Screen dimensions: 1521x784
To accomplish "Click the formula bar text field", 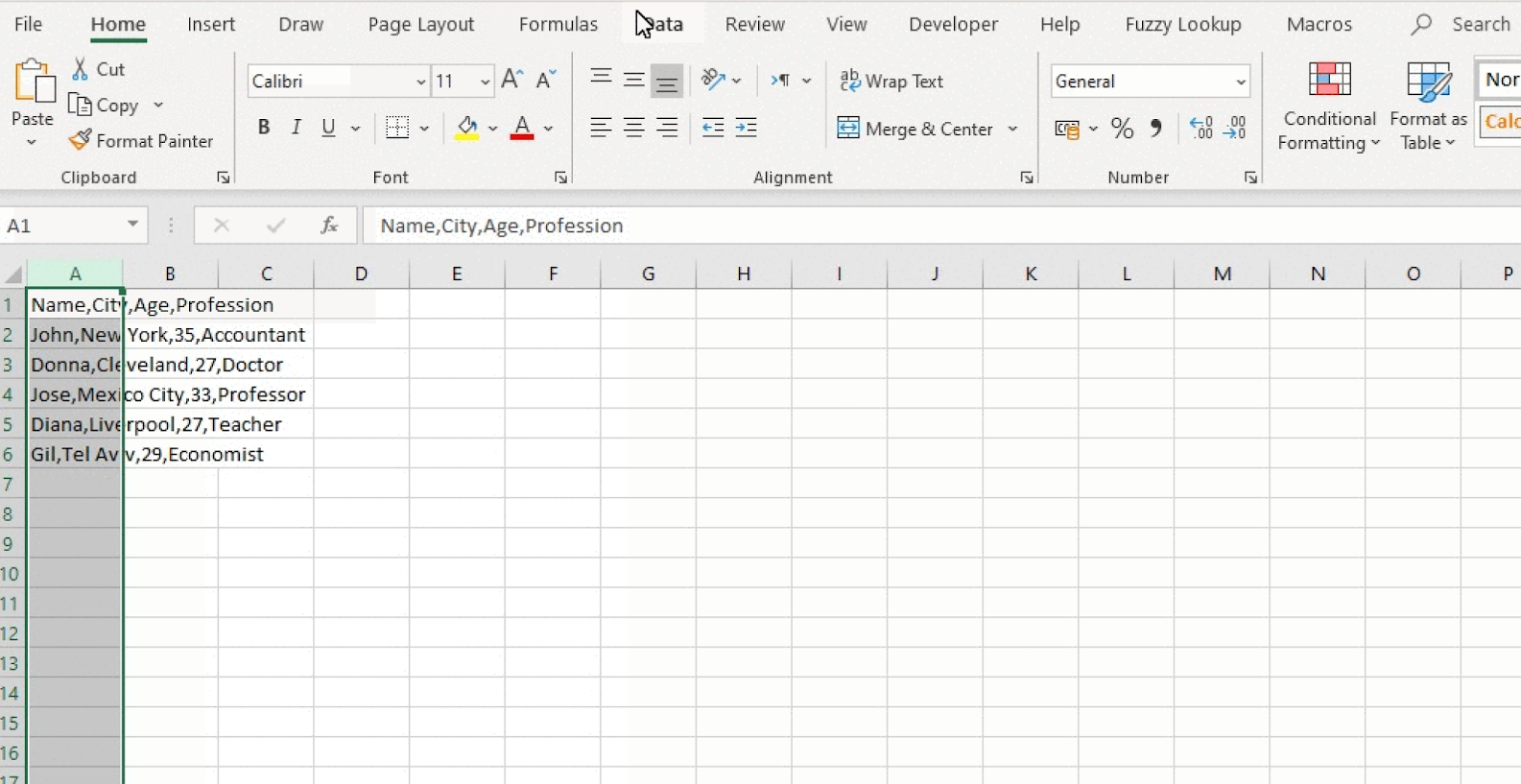I will (940, 226).
